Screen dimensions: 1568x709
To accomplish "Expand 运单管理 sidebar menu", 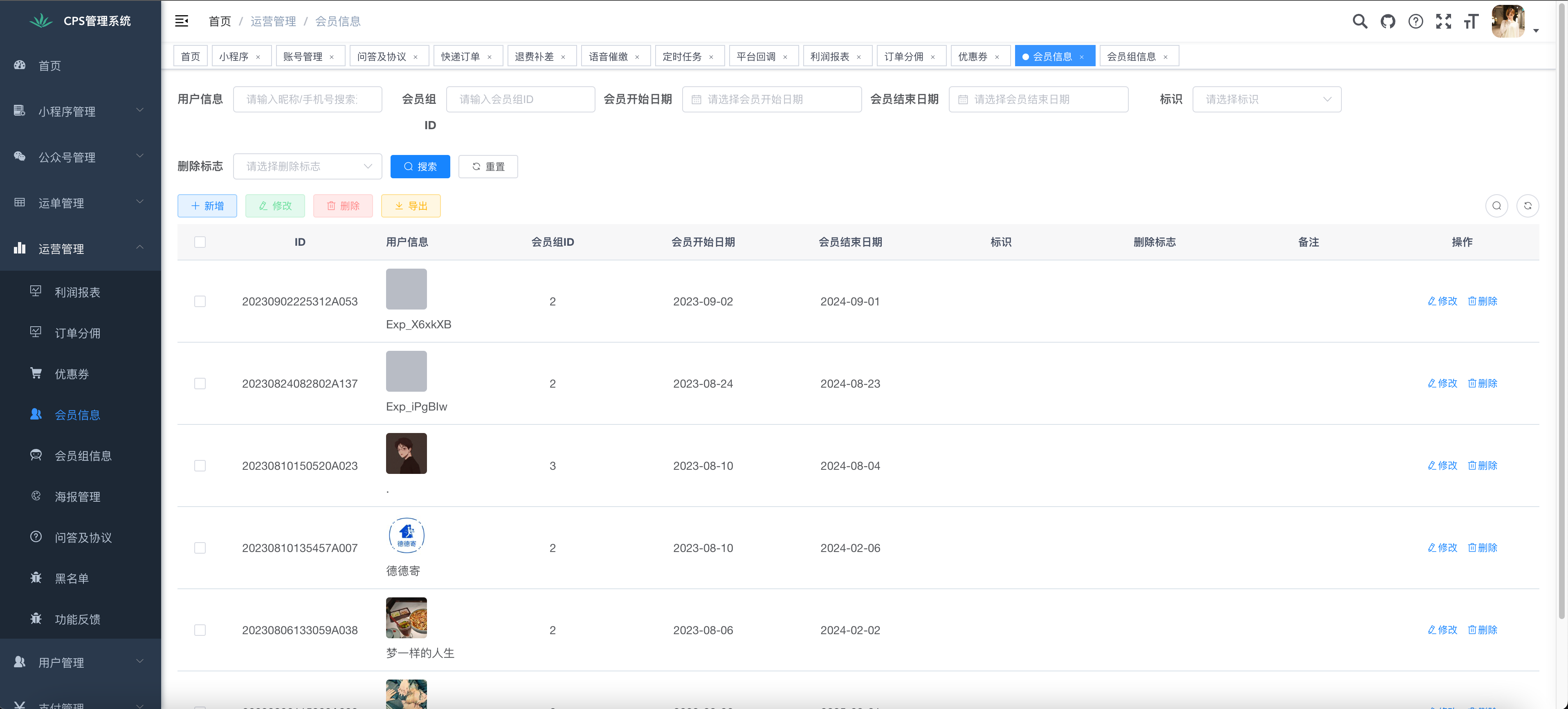I will pos(80,203).
